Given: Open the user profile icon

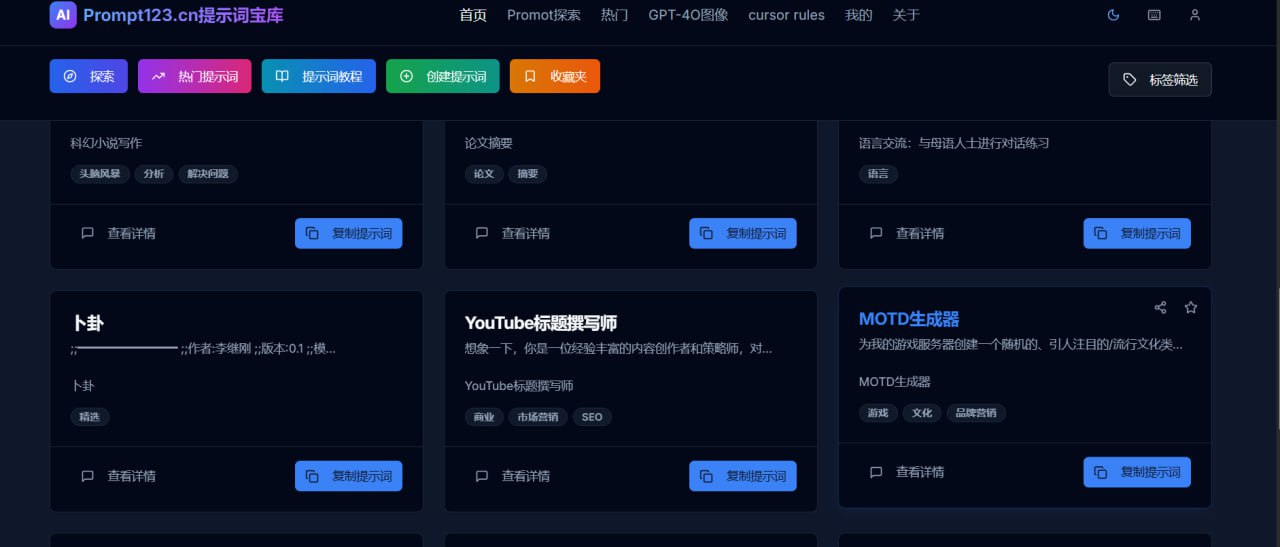Looking at the screenshot, I should tap(1194, 15).
